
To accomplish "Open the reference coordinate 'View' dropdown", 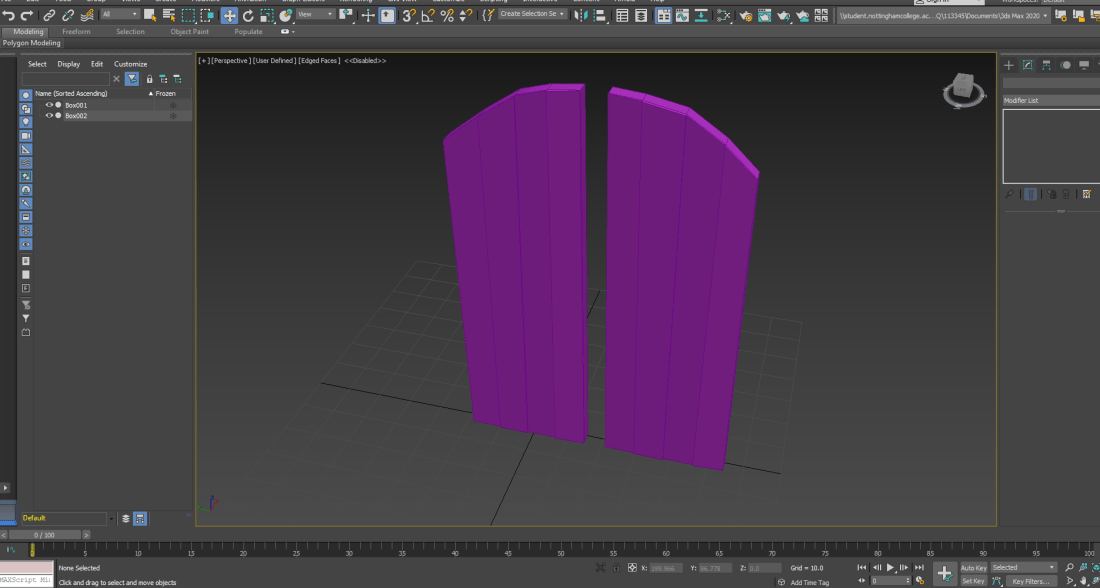I will (x=316, y=15).
